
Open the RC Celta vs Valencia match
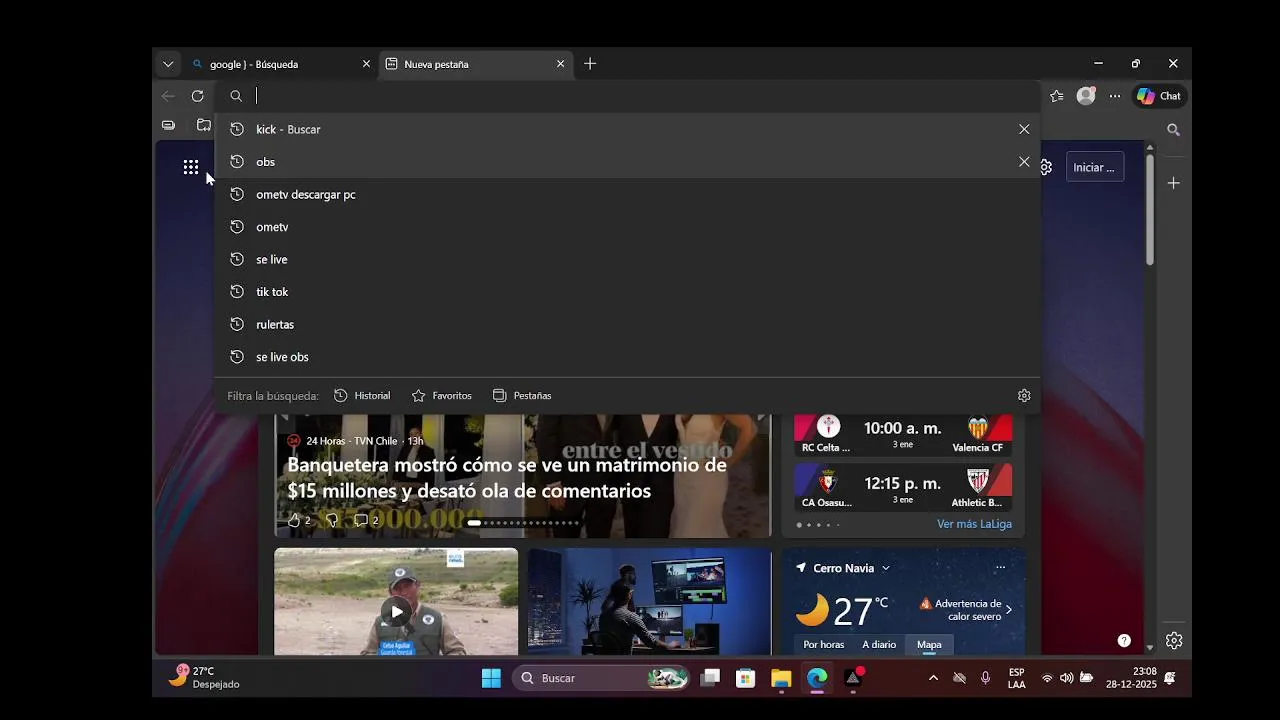tap(903, 435)
